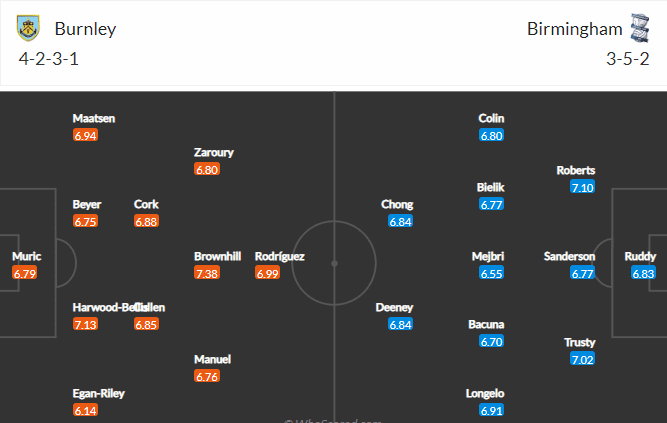Image resolution: width=667 pixels, height=423 pixels.
Task: Click Cork's 6.88 rating badge
Action: (x=146, y=221)
